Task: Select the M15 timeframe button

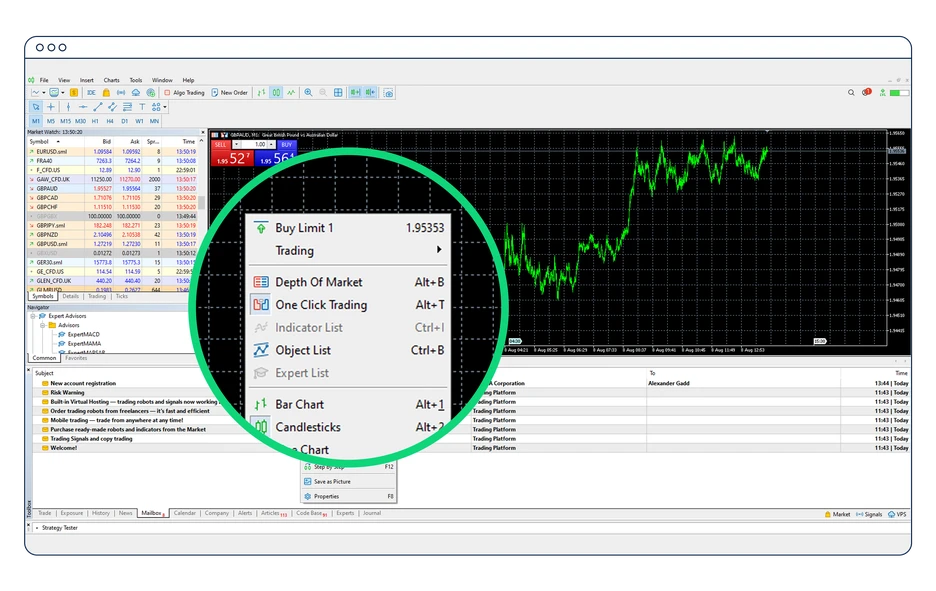Action: point(66,121)
